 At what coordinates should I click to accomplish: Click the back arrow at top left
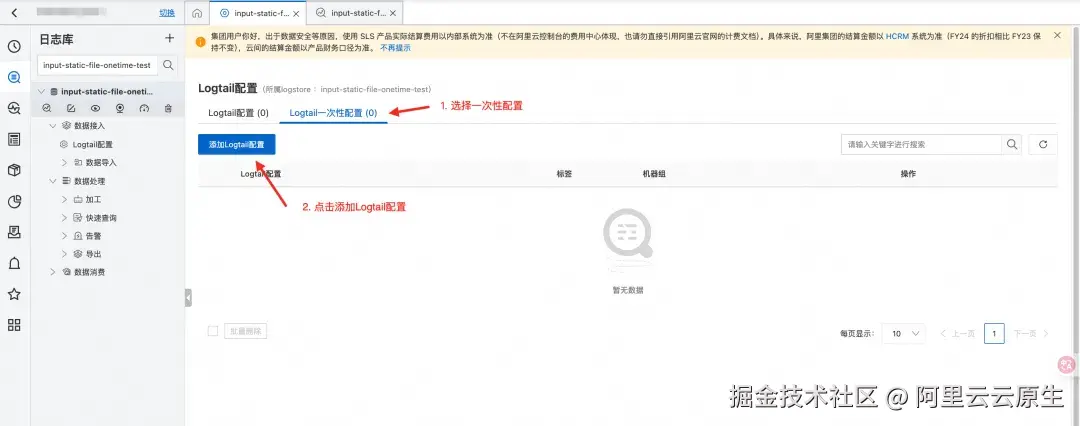click(x=14, y=12)
